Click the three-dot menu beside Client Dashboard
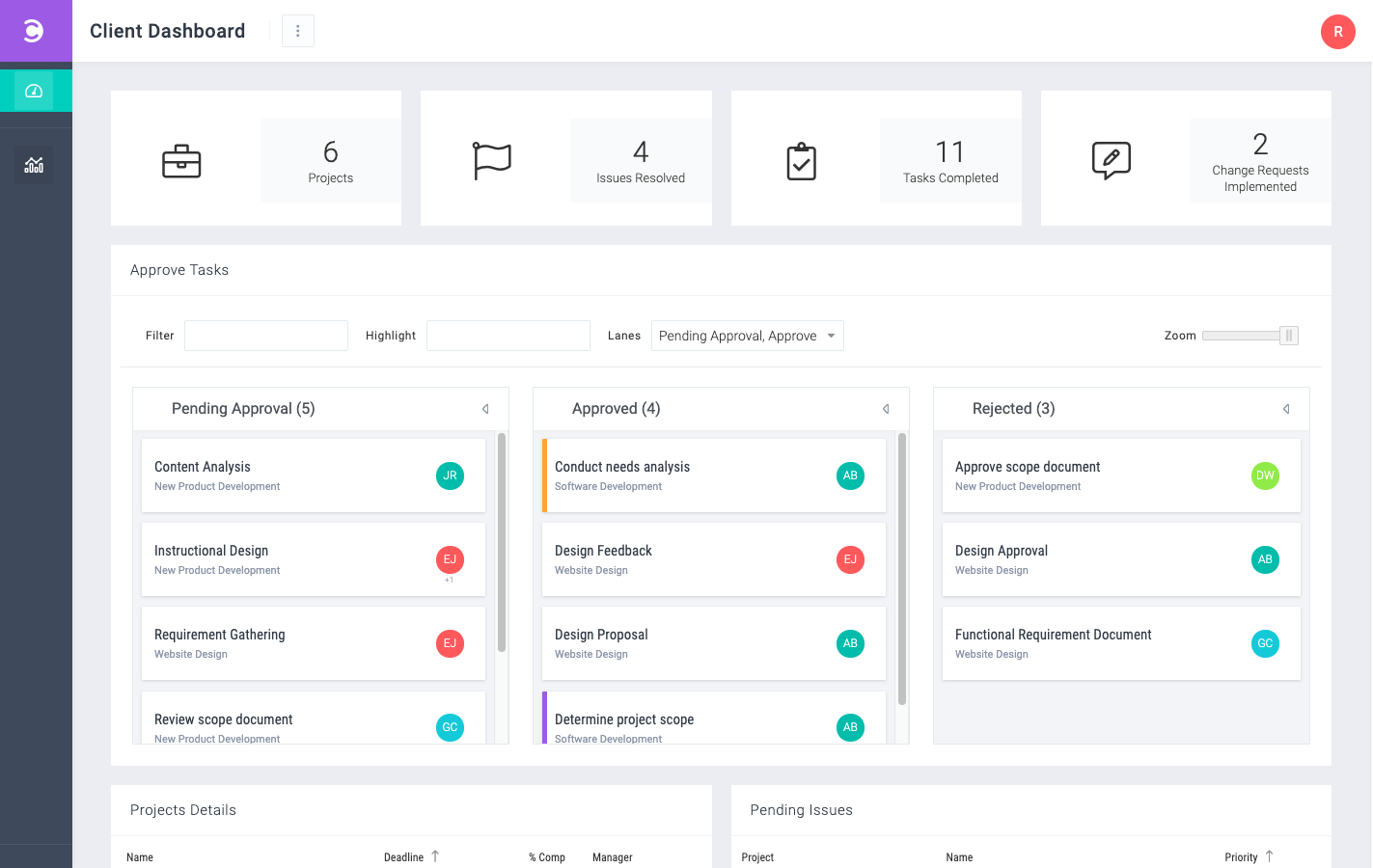 (298, 31)
